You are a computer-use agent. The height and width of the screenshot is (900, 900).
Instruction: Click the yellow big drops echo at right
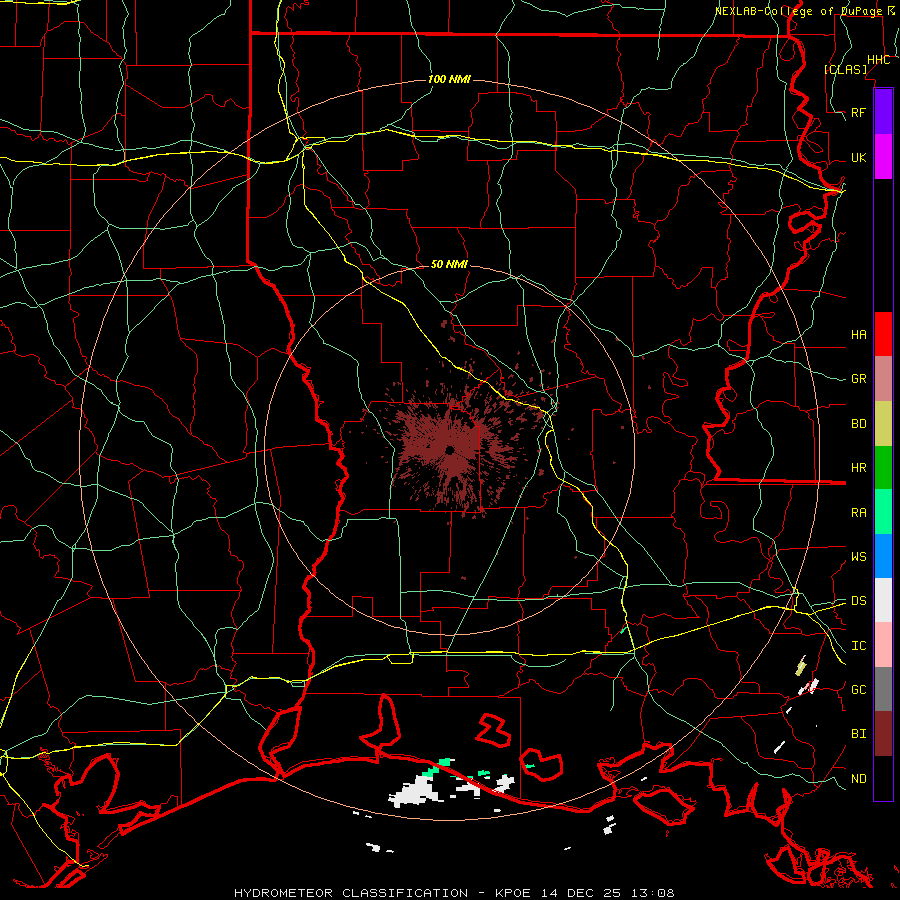point(801,668)
